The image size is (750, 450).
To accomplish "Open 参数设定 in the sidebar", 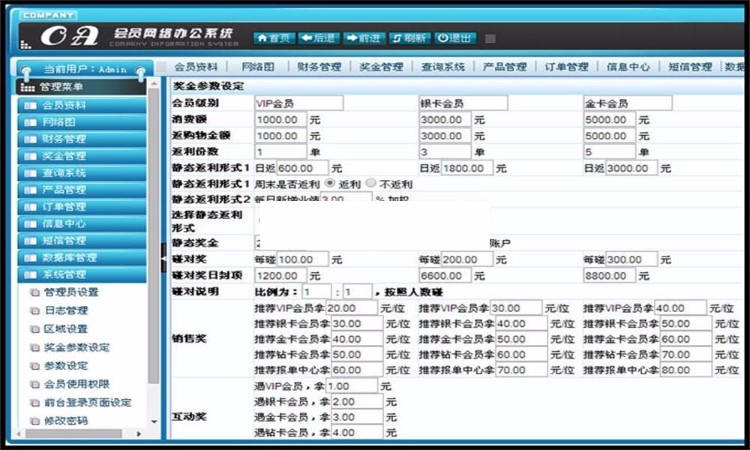I will click(66, 366).
